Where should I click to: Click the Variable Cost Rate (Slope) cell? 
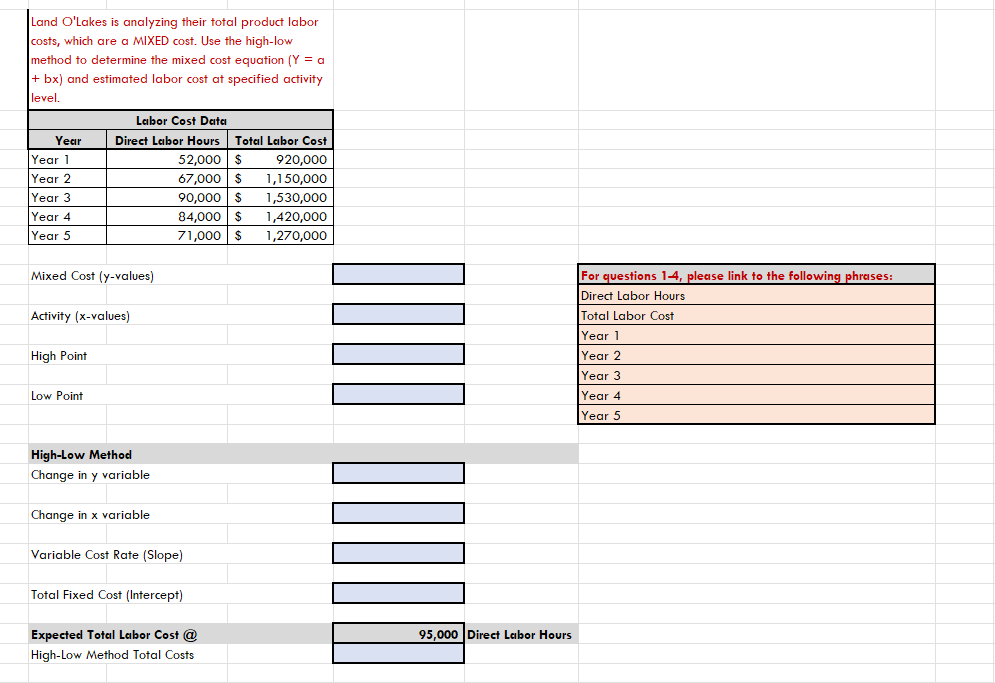click(x=397, y=552)
